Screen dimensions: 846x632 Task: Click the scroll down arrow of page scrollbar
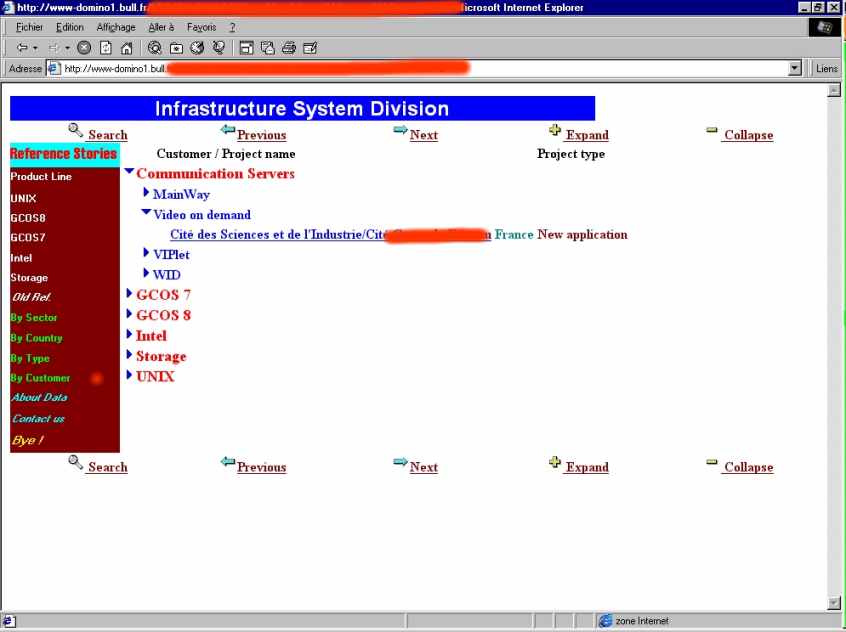(834, 602)
